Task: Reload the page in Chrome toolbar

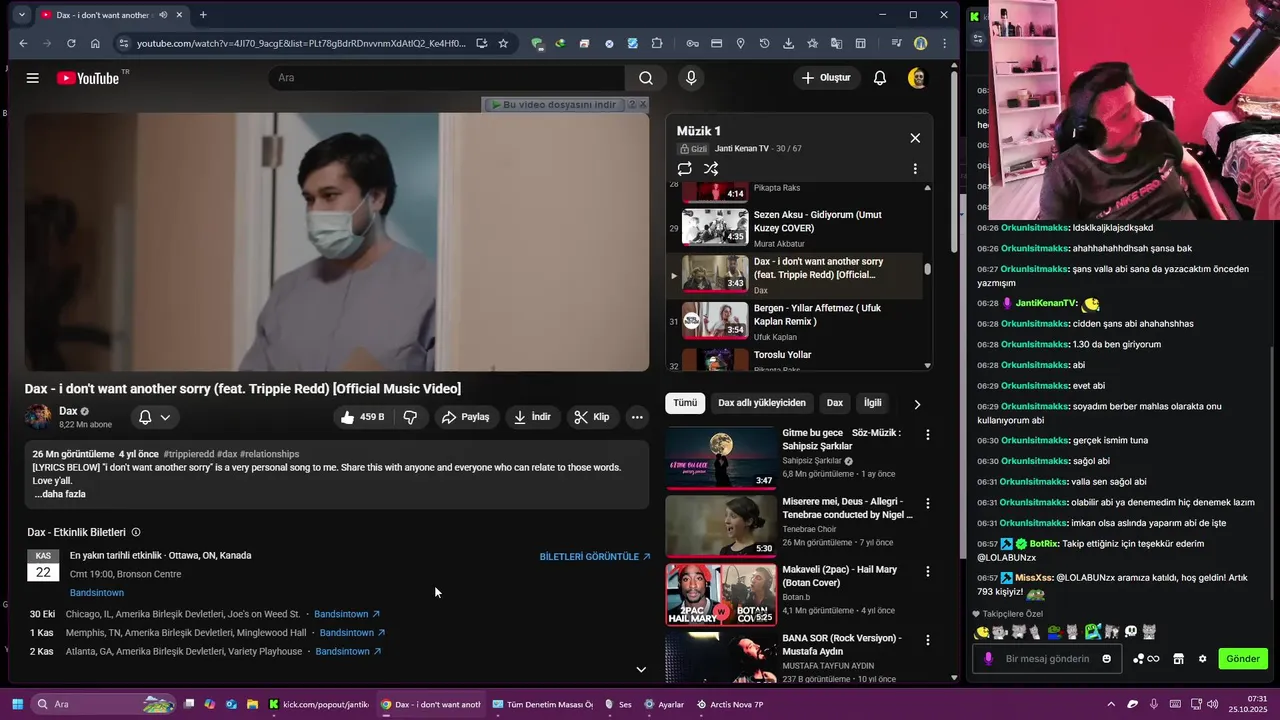Action: [71, 43]
